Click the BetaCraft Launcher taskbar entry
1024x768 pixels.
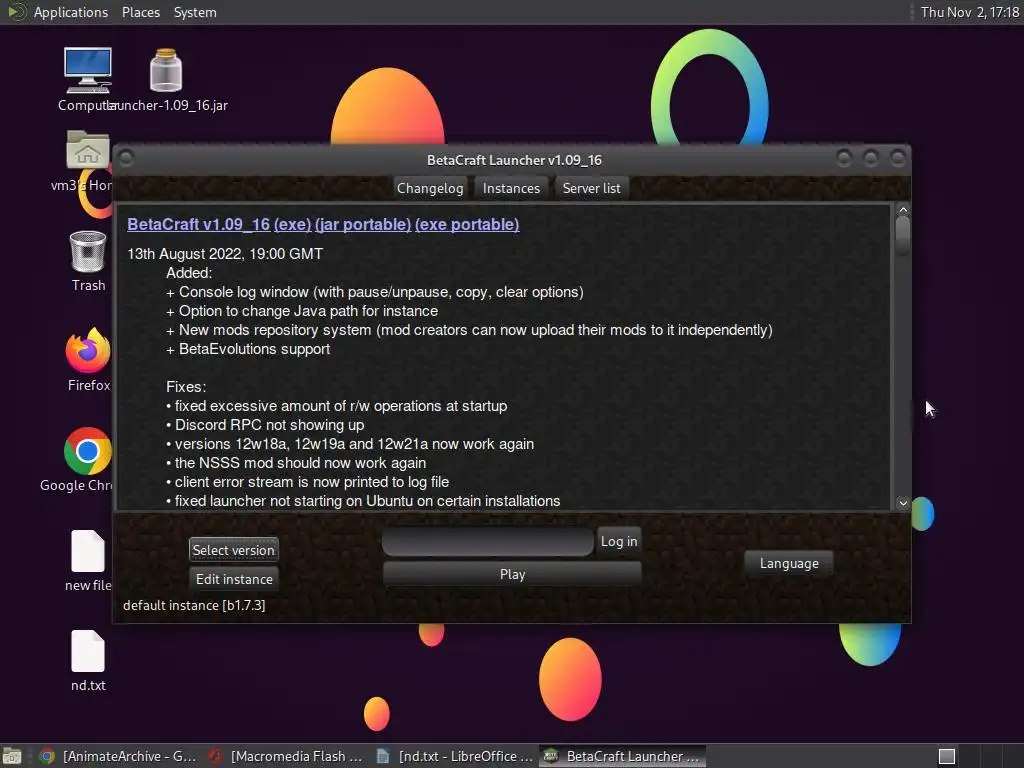point(622,756)
